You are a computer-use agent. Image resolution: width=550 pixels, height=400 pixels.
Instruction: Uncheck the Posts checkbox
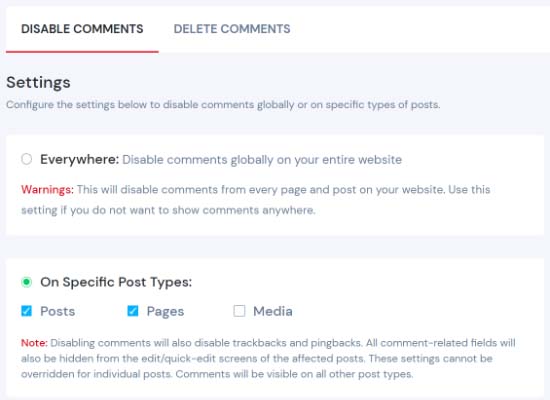pos(26,311)
